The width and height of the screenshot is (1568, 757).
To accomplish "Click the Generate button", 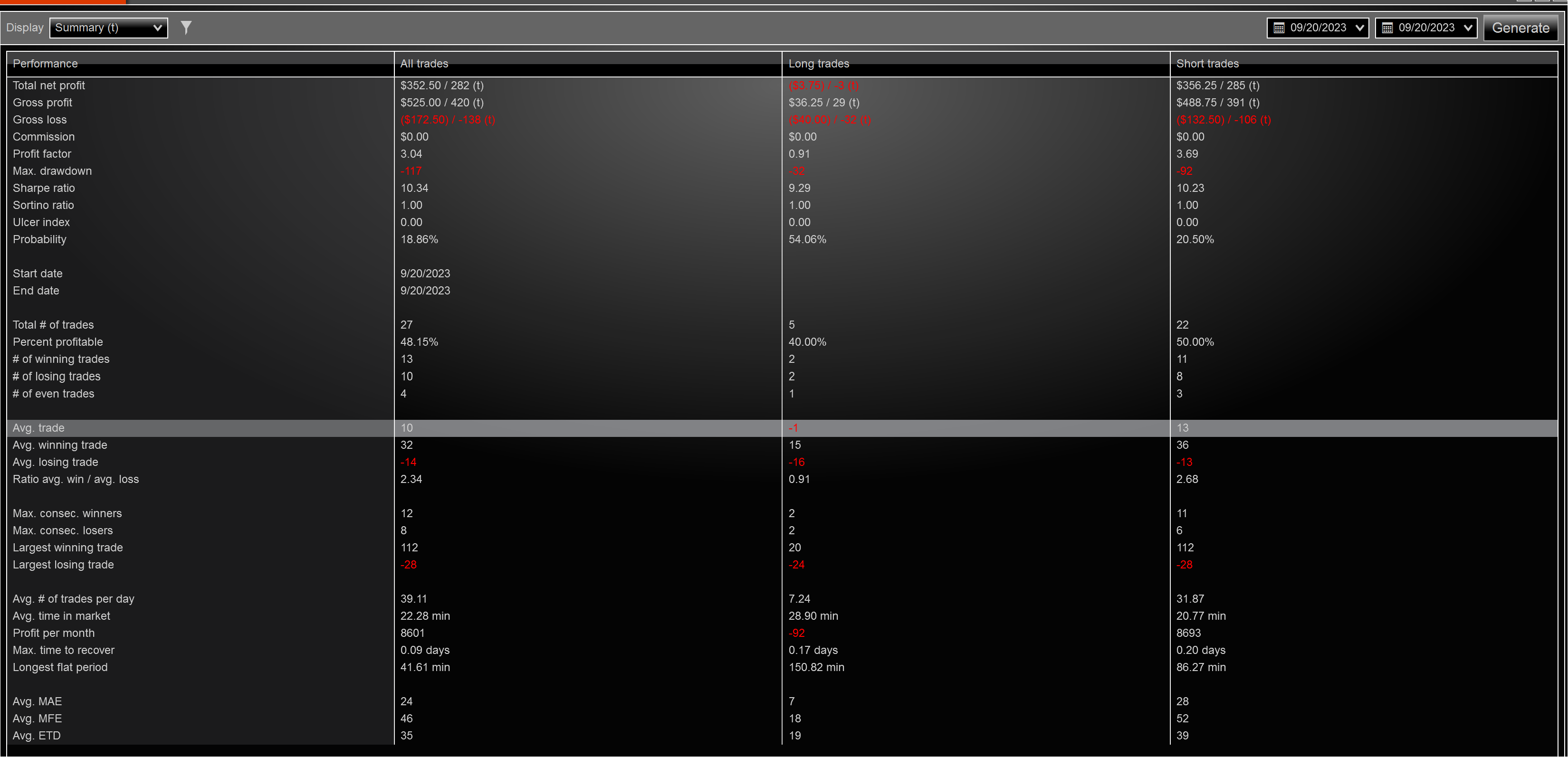I will pos(1520,28).
